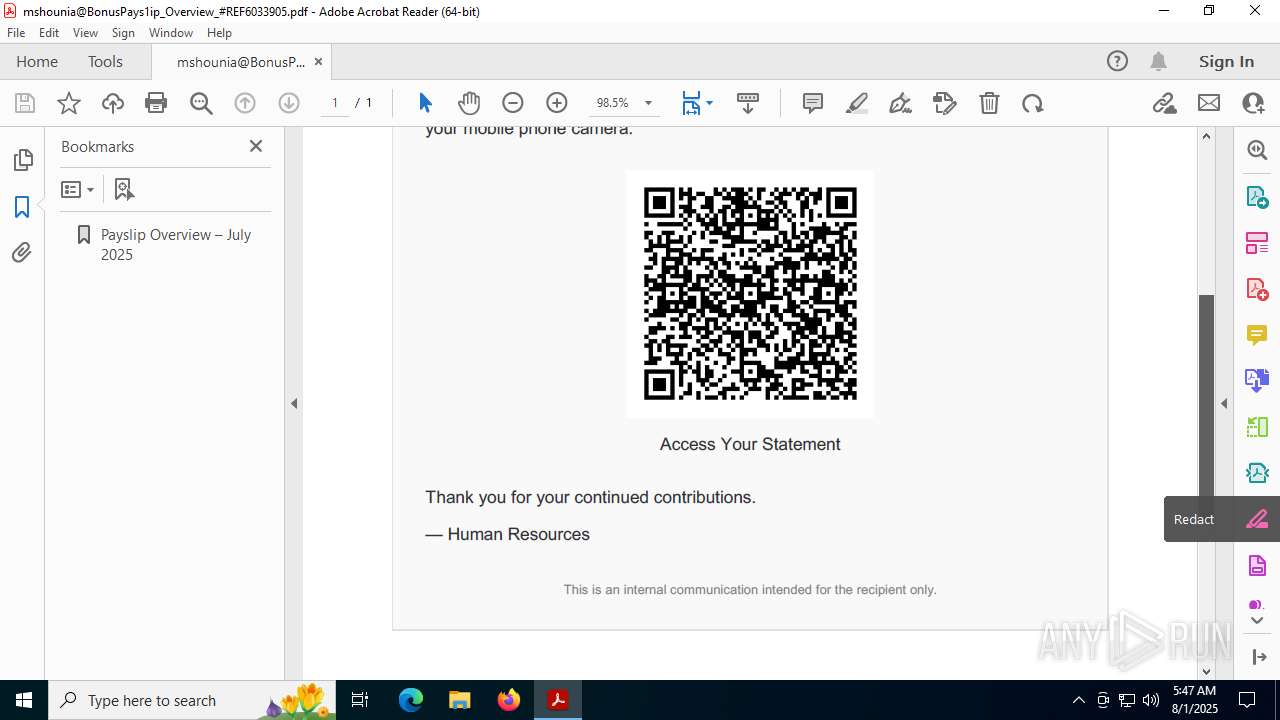Image resolution: width=1280 pixels, height=720 pixels.
Task: Send file by email envelope icon
Action: coord(1209,103)
